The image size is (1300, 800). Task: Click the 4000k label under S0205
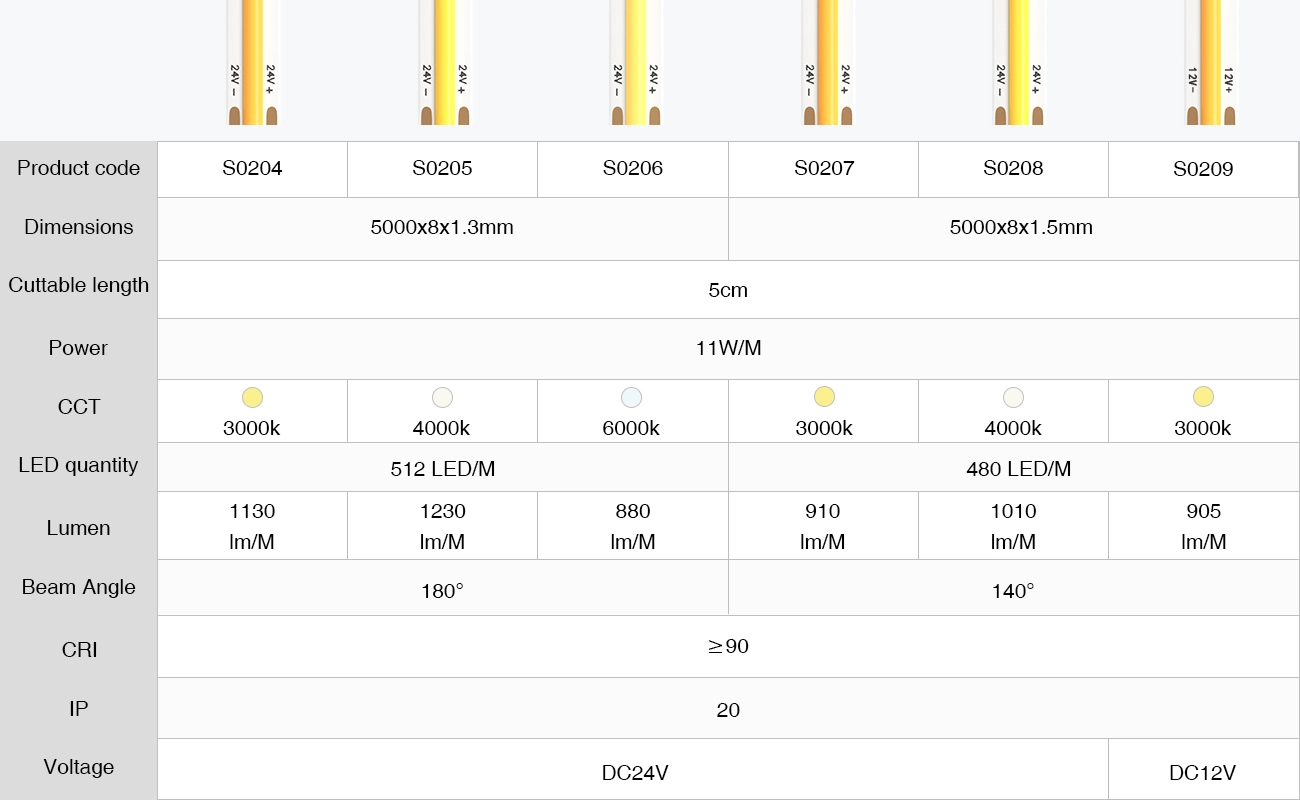coord(442,429)
